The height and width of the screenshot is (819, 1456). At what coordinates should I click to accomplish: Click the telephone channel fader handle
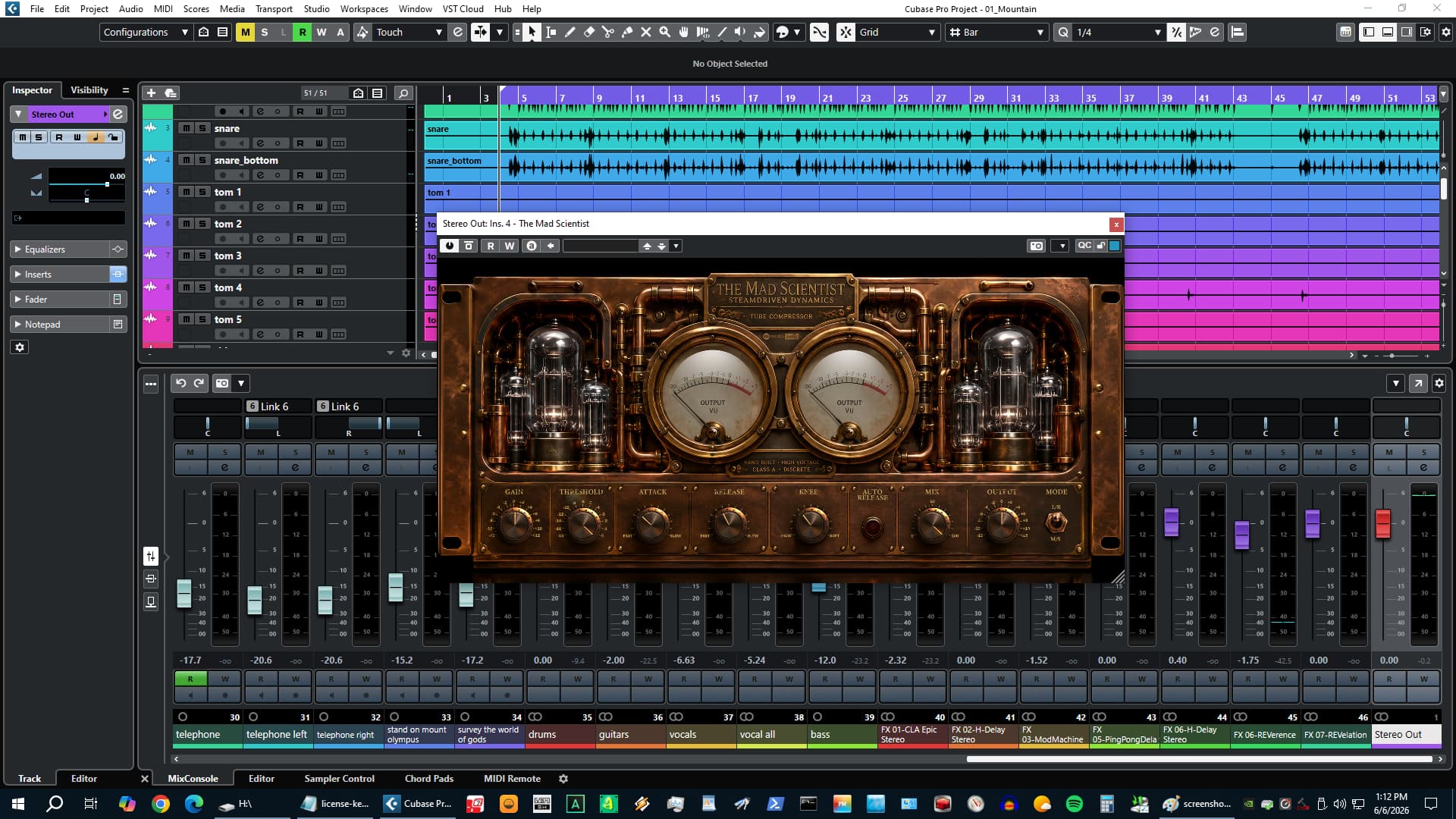click(x=184, y=594)
